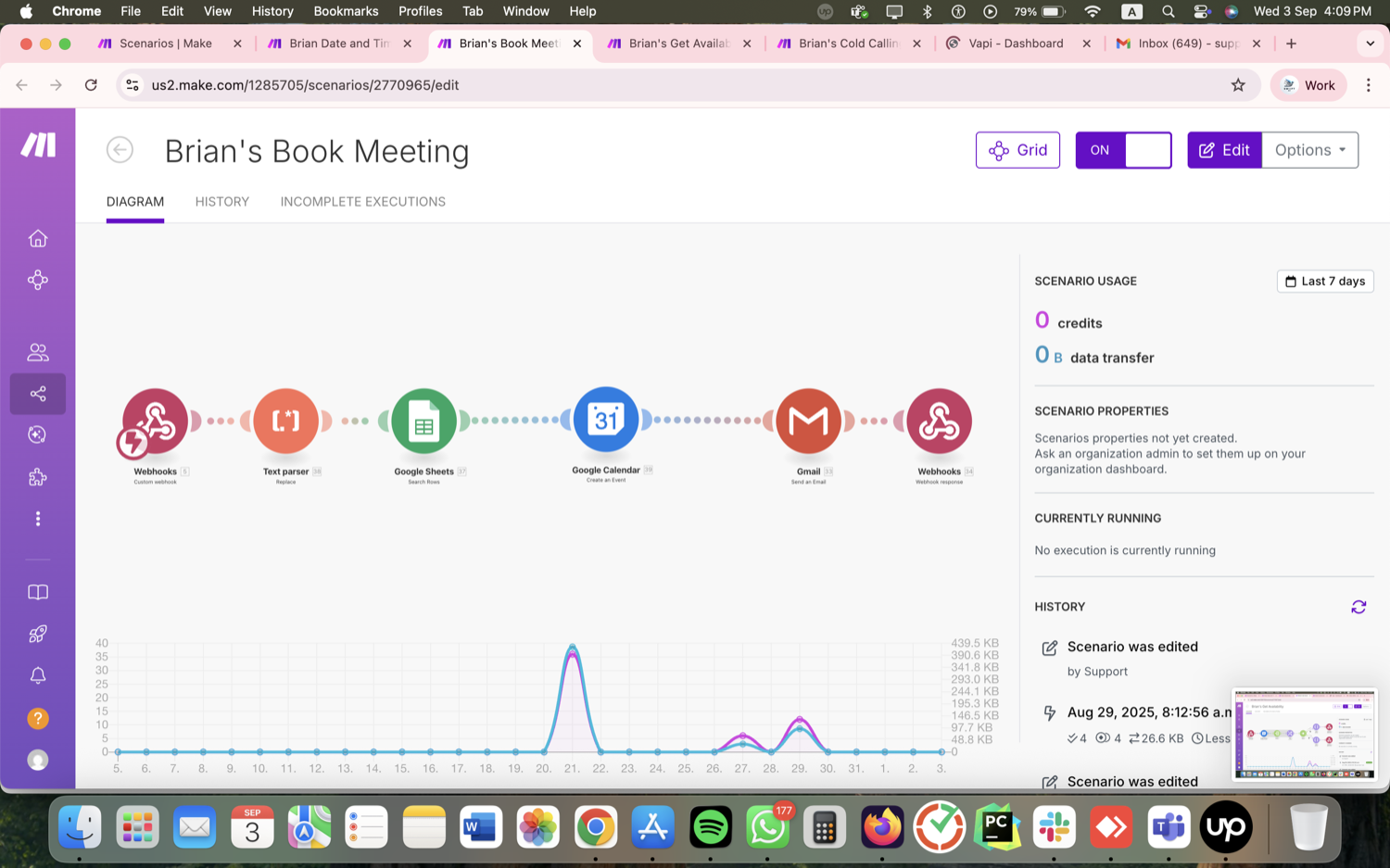Switch to Scenarios | Make browser tab
The height and width of the screenshot is (868, 1390).
pyautogui.click(x=167, y=44)
